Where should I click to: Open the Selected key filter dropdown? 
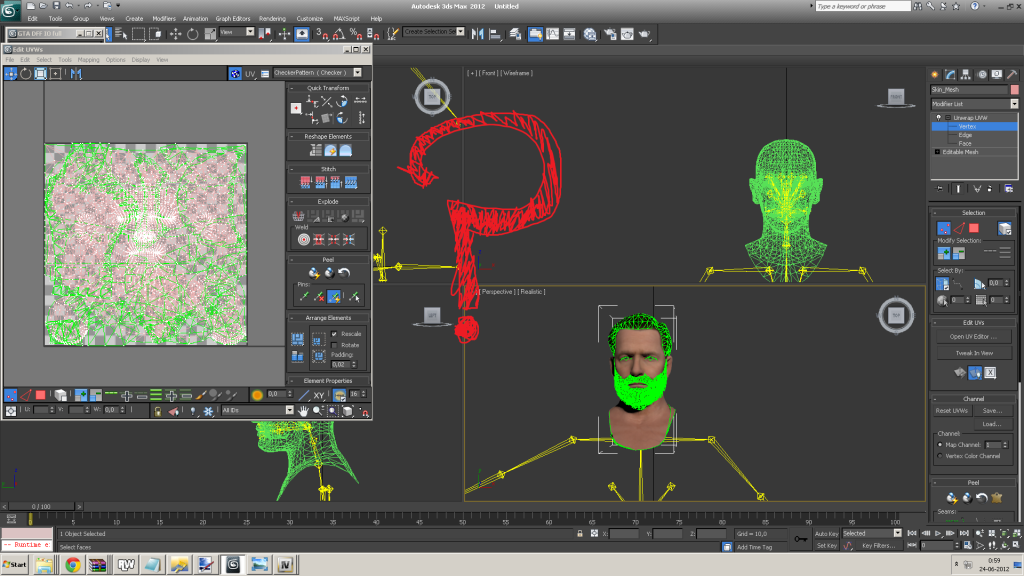click(x=897, y=534)
